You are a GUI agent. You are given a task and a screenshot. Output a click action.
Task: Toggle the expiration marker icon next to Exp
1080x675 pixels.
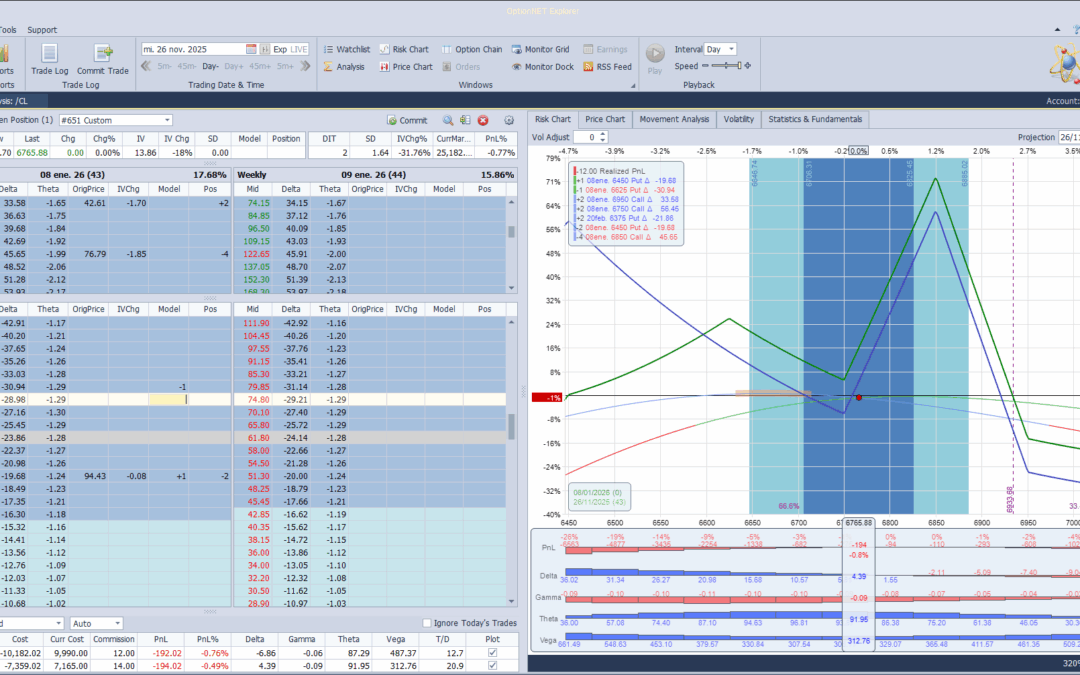[264, 49]
